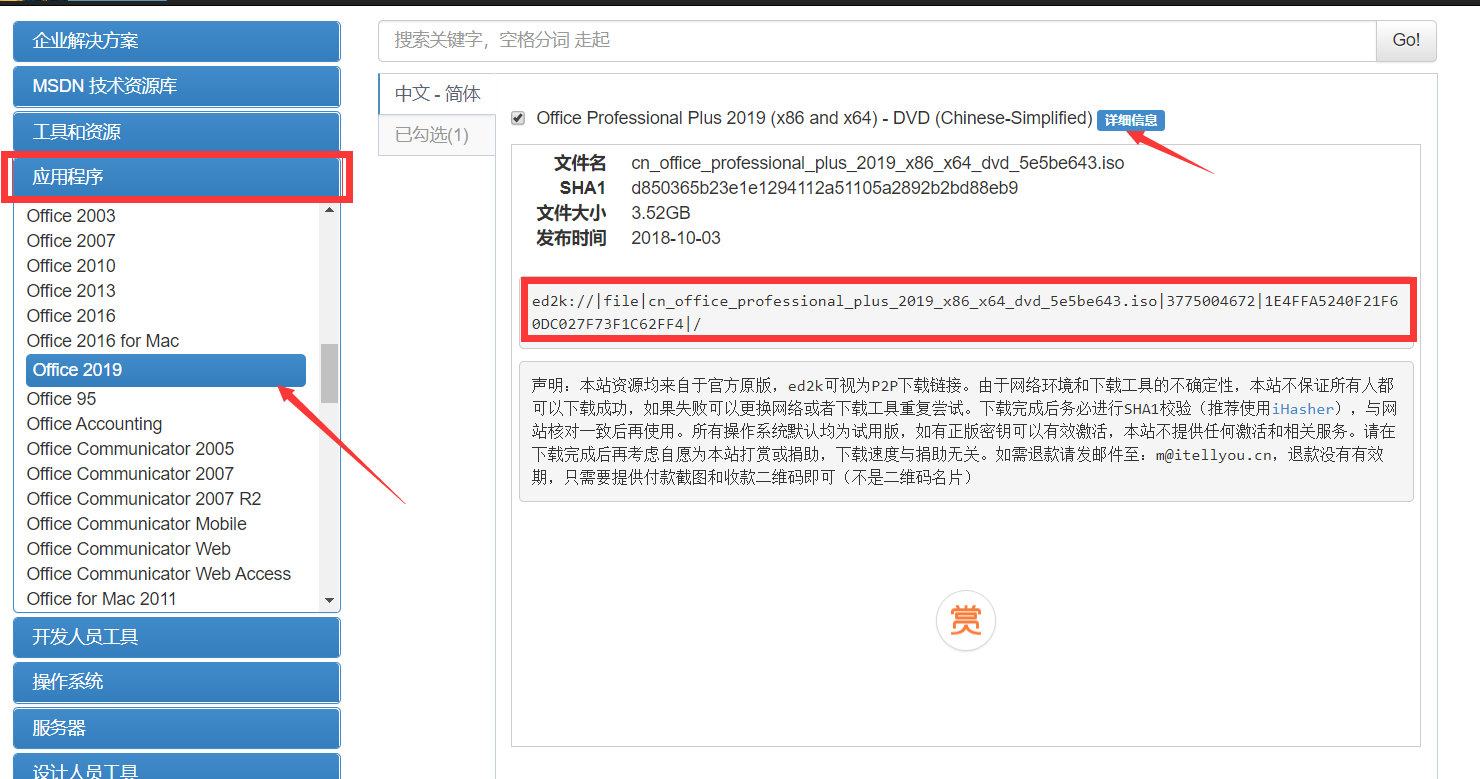1480x779 pixels.
Task: Open the 已勾选(1) tab
Action: 437,135
